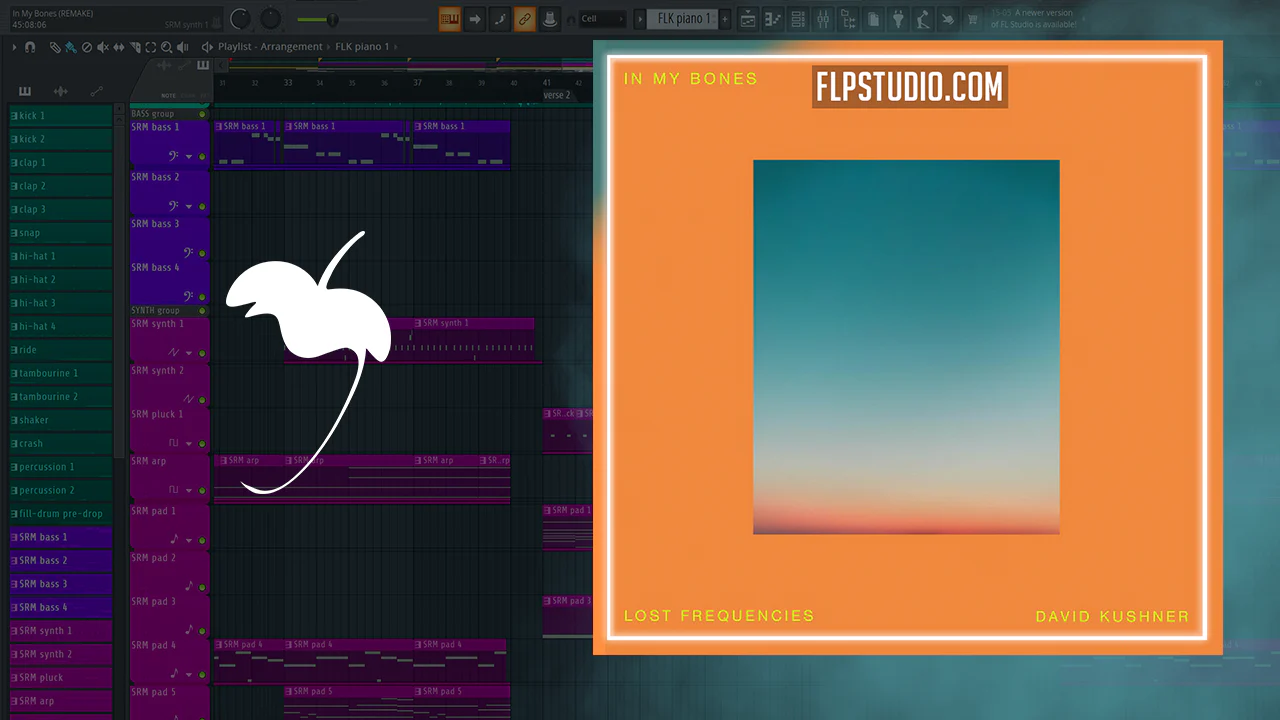The image size is (1280, 720).
Task: Expand SRM bass 2 track dropdown arrow
Action: (189, 207)
